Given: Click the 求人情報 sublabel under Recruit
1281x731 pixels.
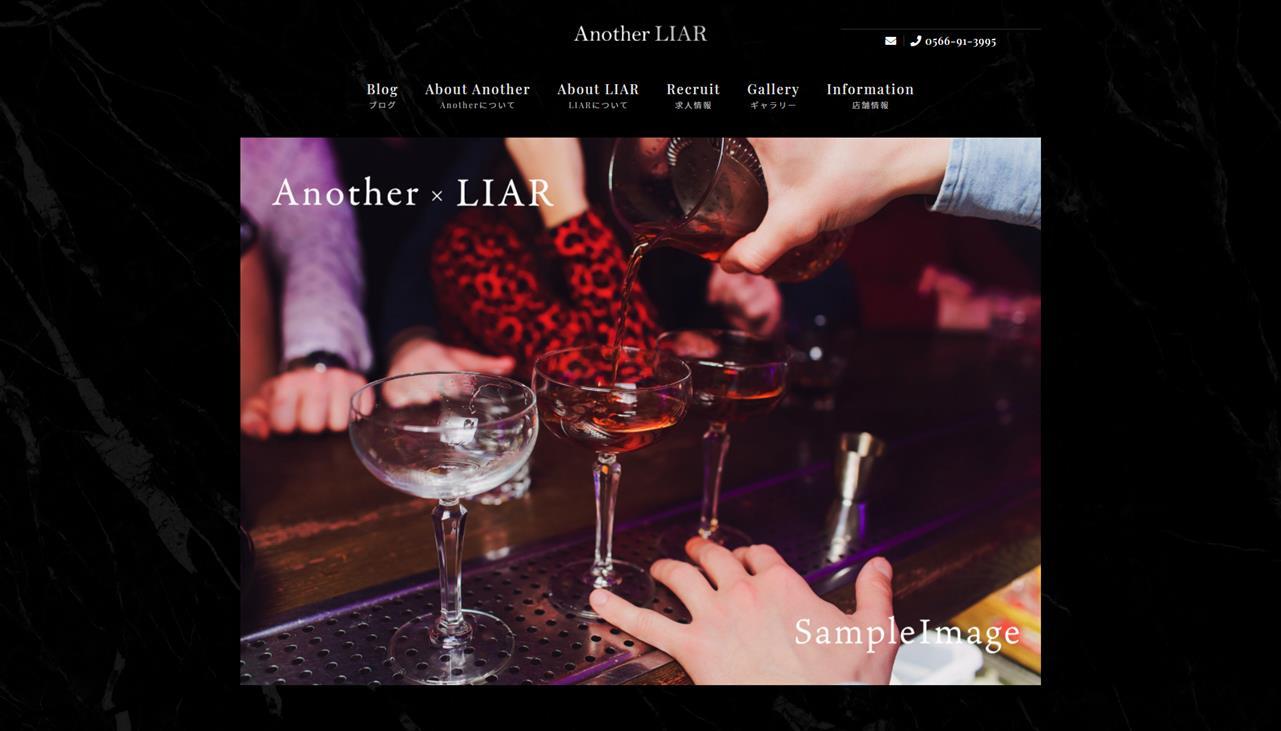Looking at the screenshot, I should coord(693,105).
